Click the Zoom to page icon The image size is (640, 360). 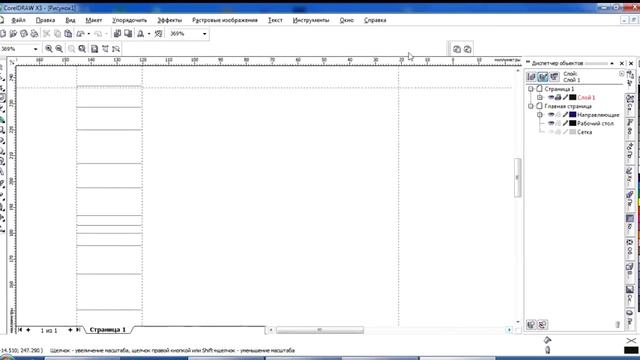coord(94,49)
